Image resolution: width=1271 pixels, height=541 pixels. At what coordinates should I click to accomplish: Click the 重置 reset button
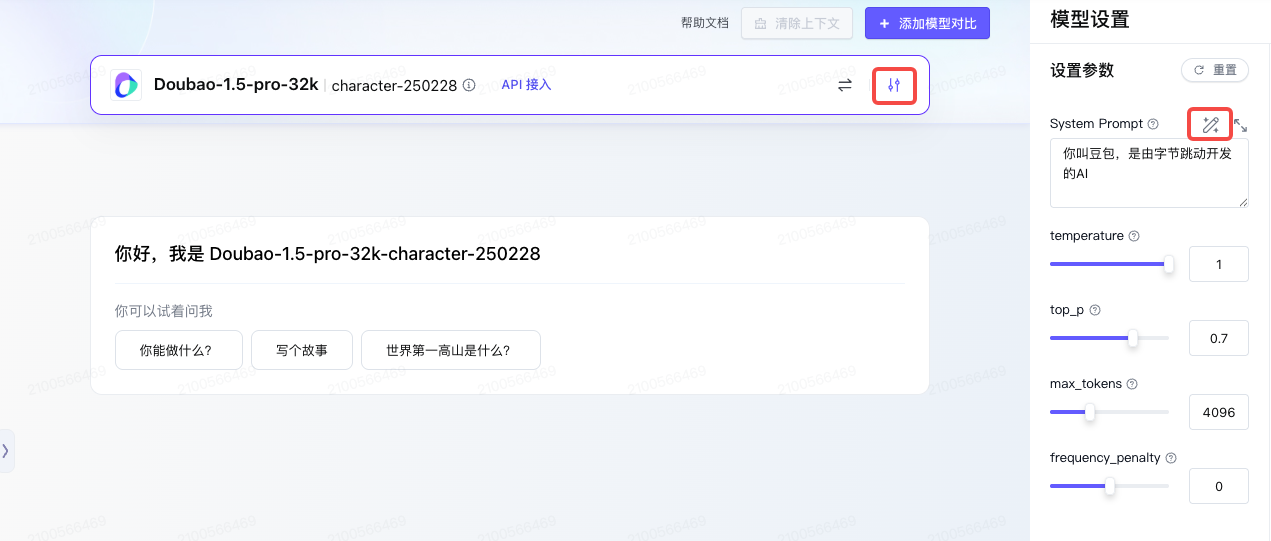pyautogui.click(x=1215, y=70)
